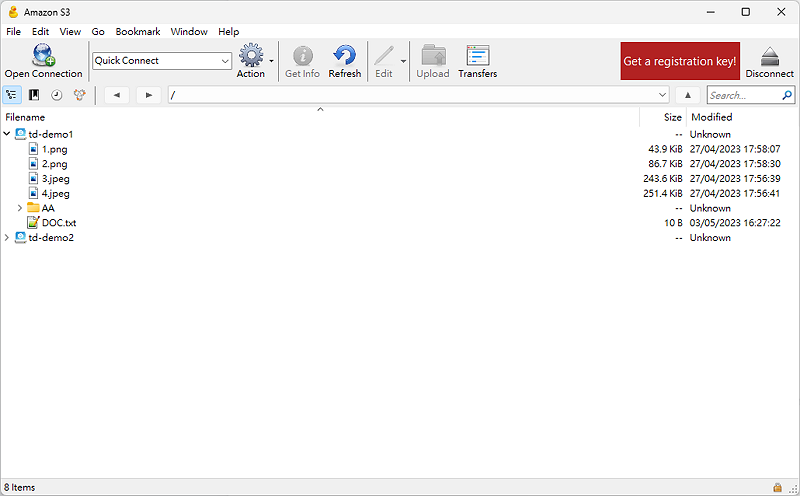Viewport: 800px width, 496px height.
Task: Open the Go menu
Action: pyautogui.click(x=98, y=32)
